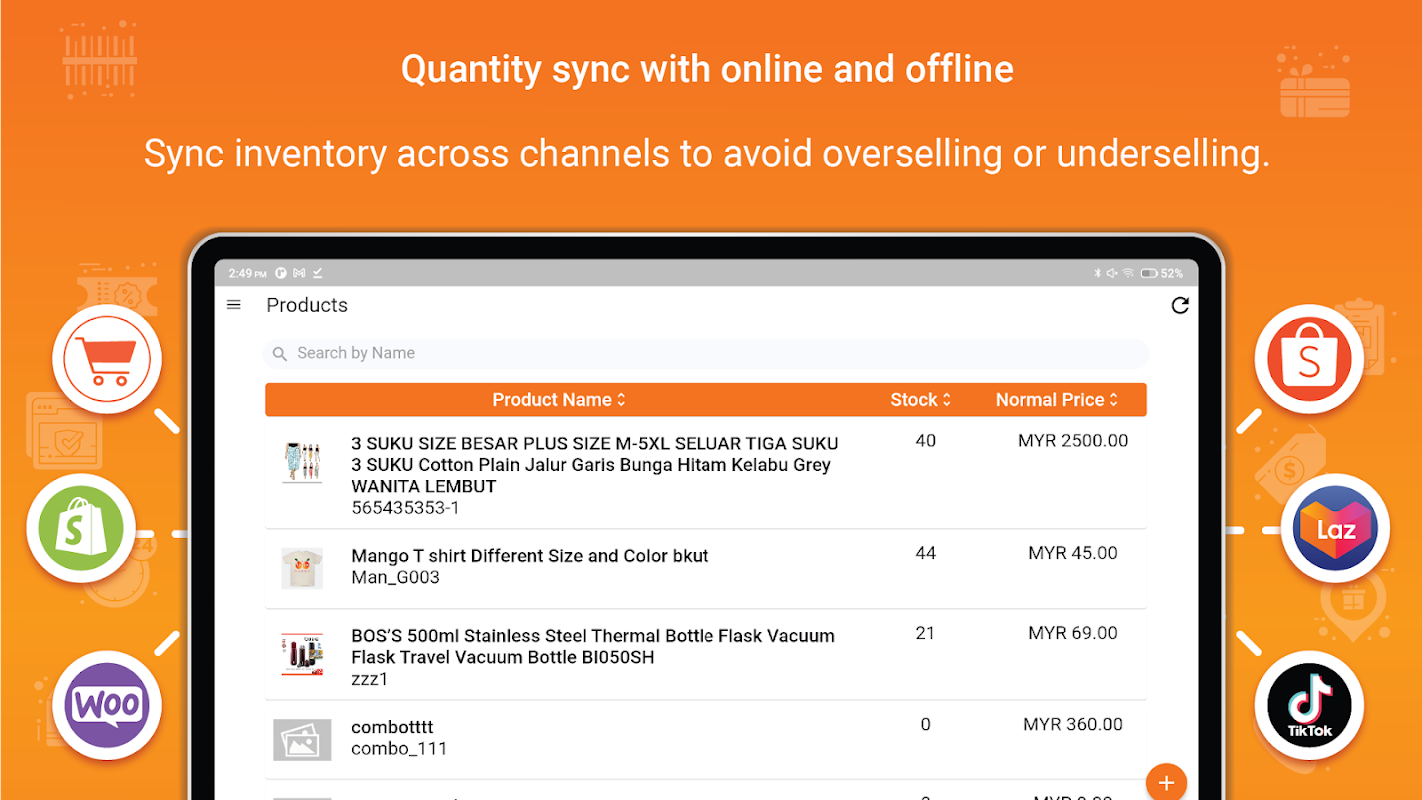Select the TikTok icon
The width and height of the screenshot is (1422, 800).
pos(1309,704)
